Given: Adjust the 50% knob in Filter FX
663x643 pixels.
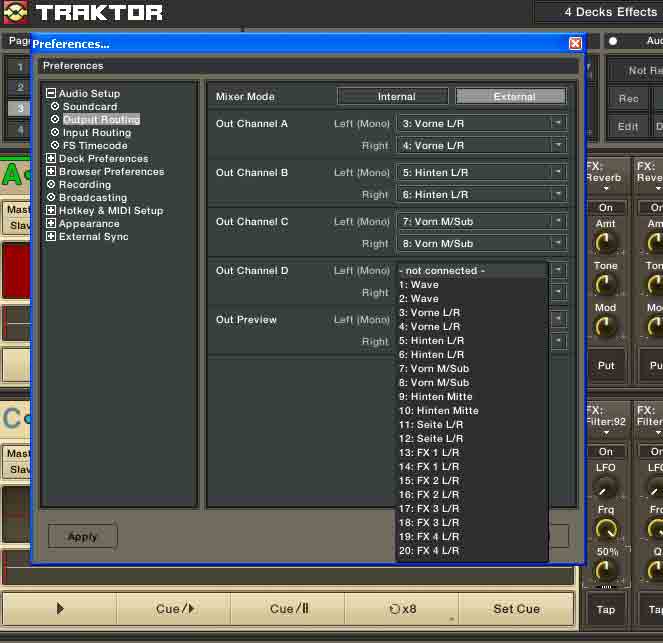Looking at the screenshot, I should (x=605, y=570).
